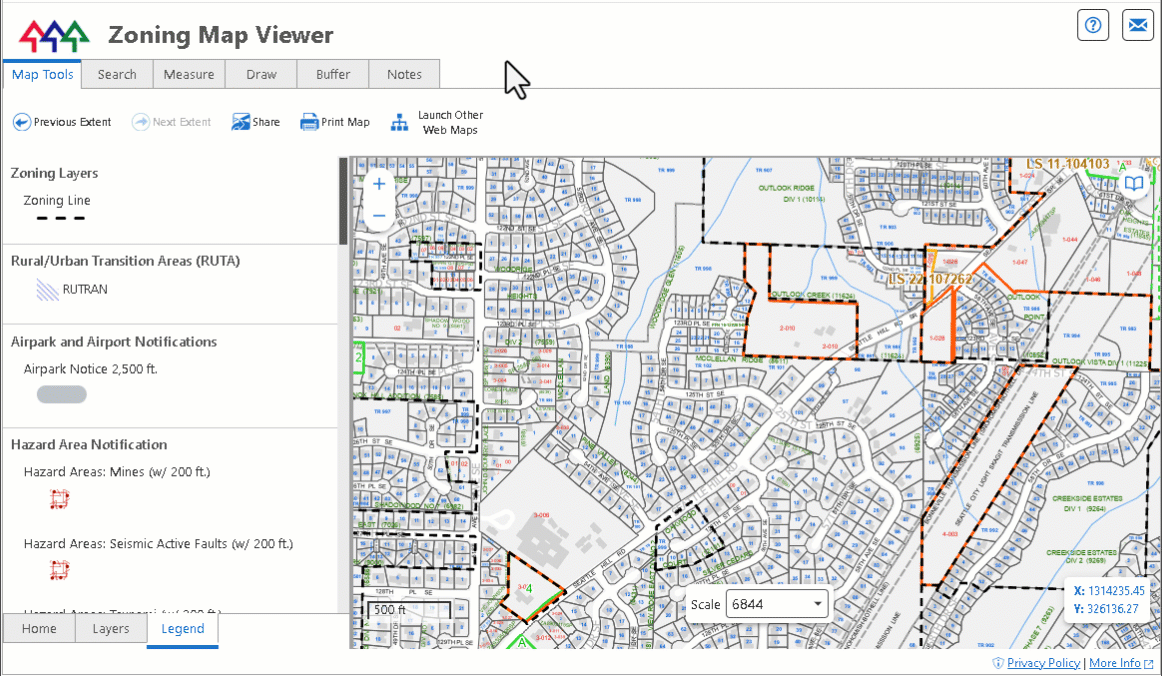Click the 500 ft scale bar
The width and height of the screenshot is (1162, 676).
click(409, 609)
